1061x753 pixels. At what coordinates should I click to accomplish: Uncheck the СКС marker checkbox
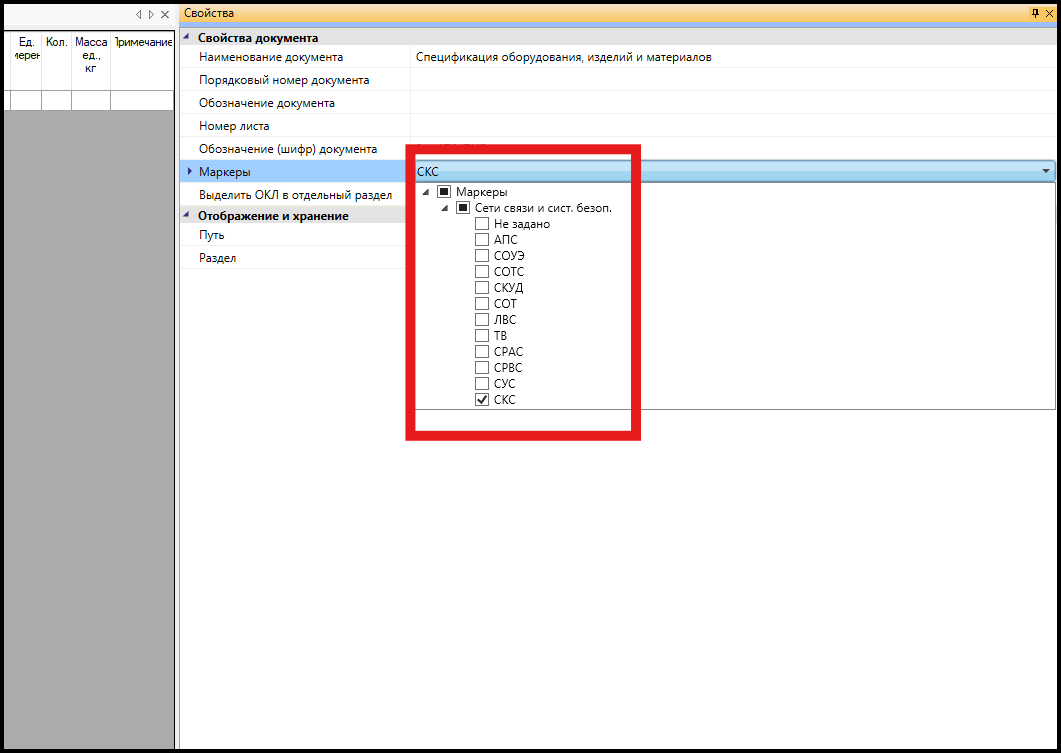pyautogui.click(x=482, y=400)
